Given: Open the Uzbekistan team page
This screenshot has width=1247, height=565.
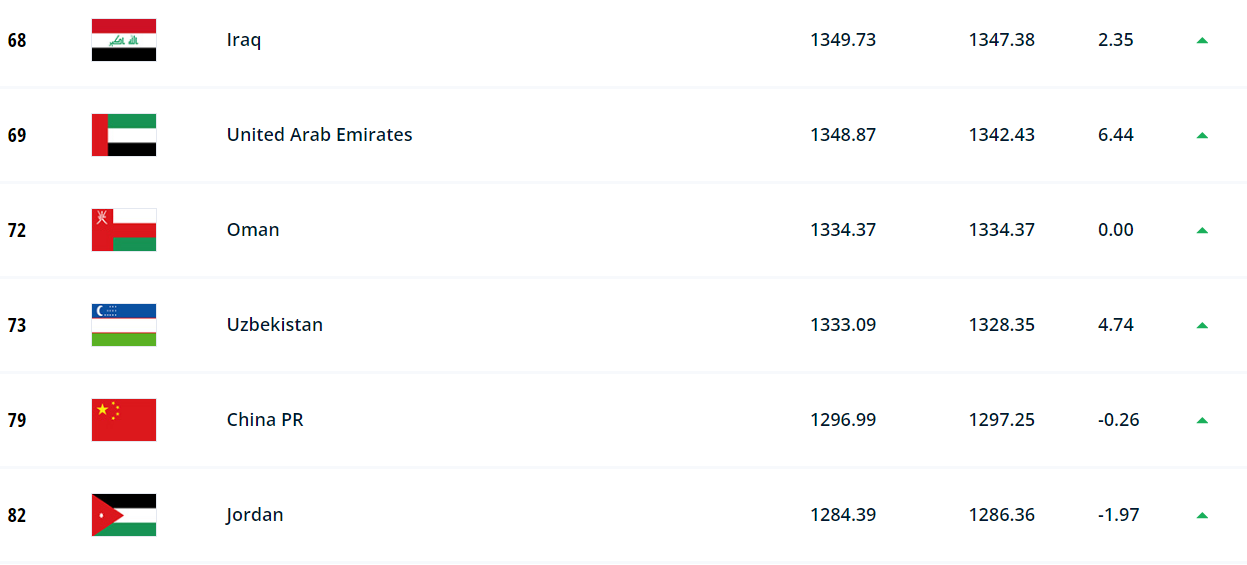Looking at the screenshot, I should point(275,325).
